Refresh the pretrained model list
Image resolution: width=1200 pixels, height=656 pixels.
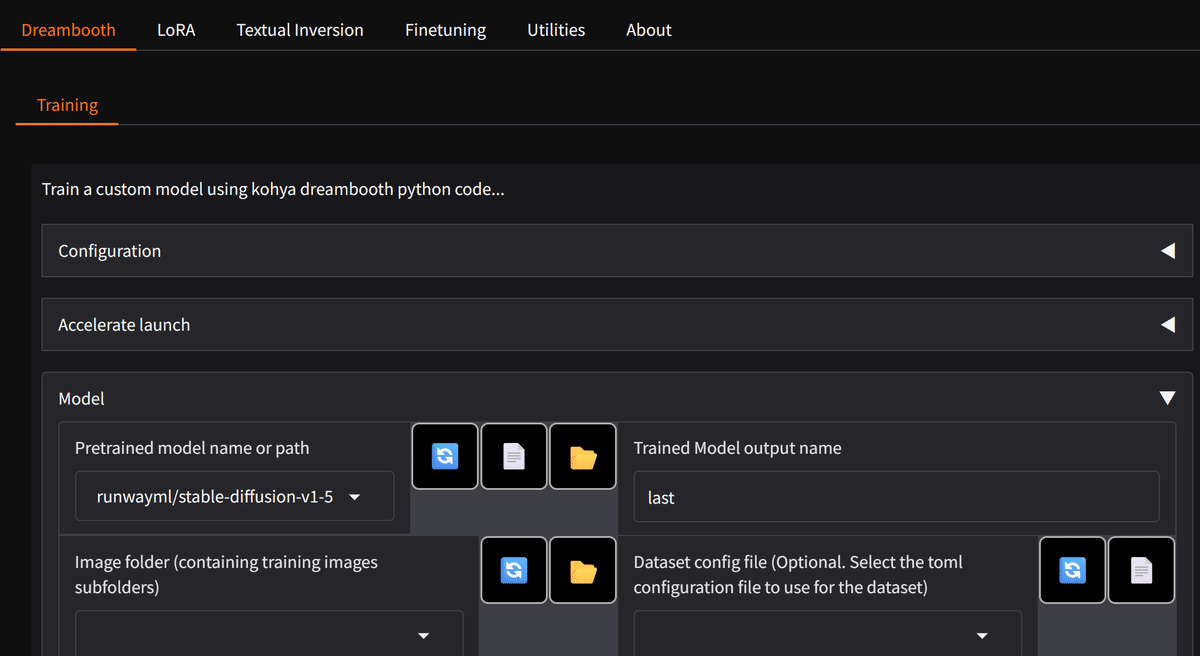[x=445, y=457]
